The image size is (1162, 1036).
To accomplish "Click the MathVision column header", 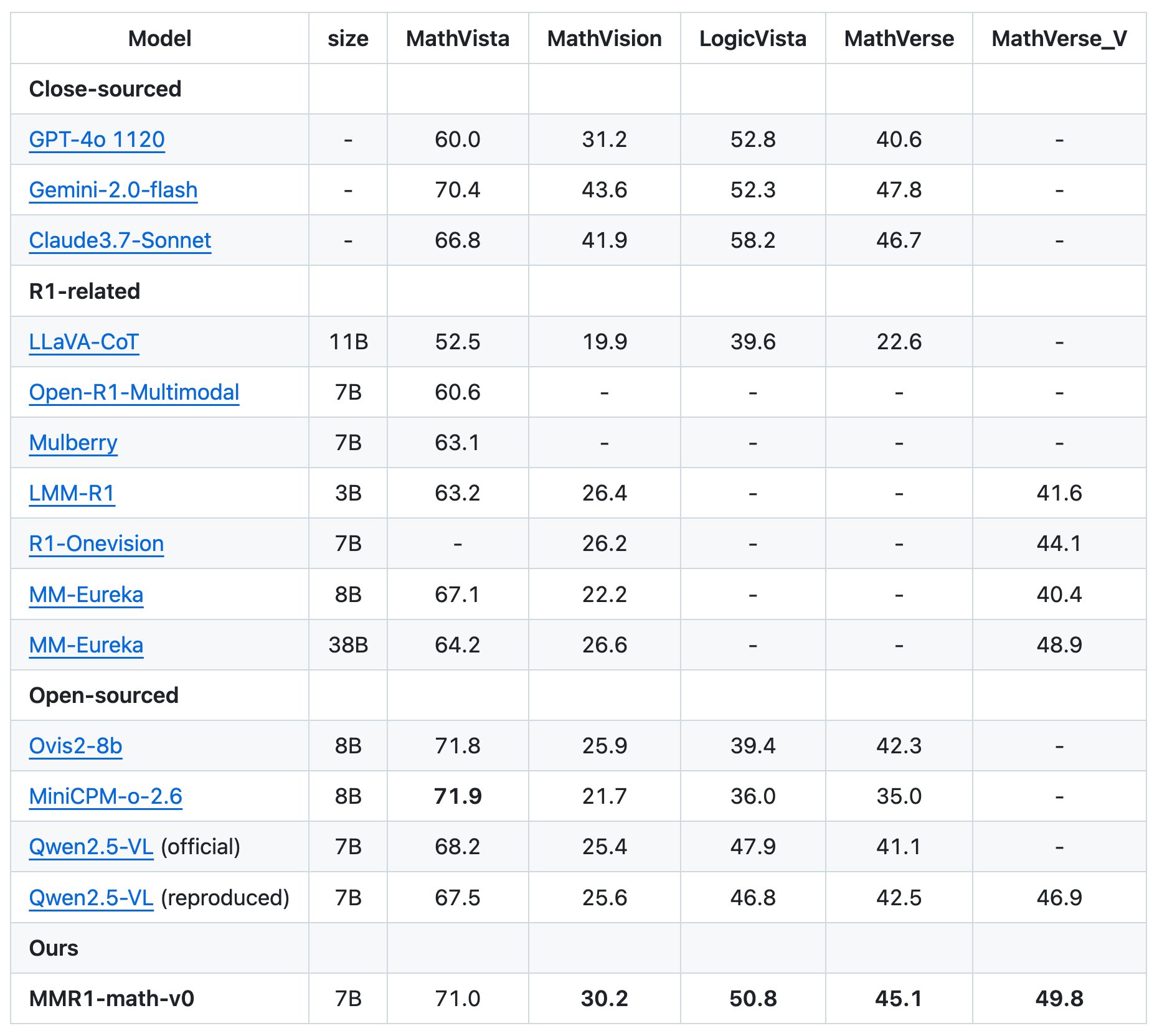I will [605, 39].
